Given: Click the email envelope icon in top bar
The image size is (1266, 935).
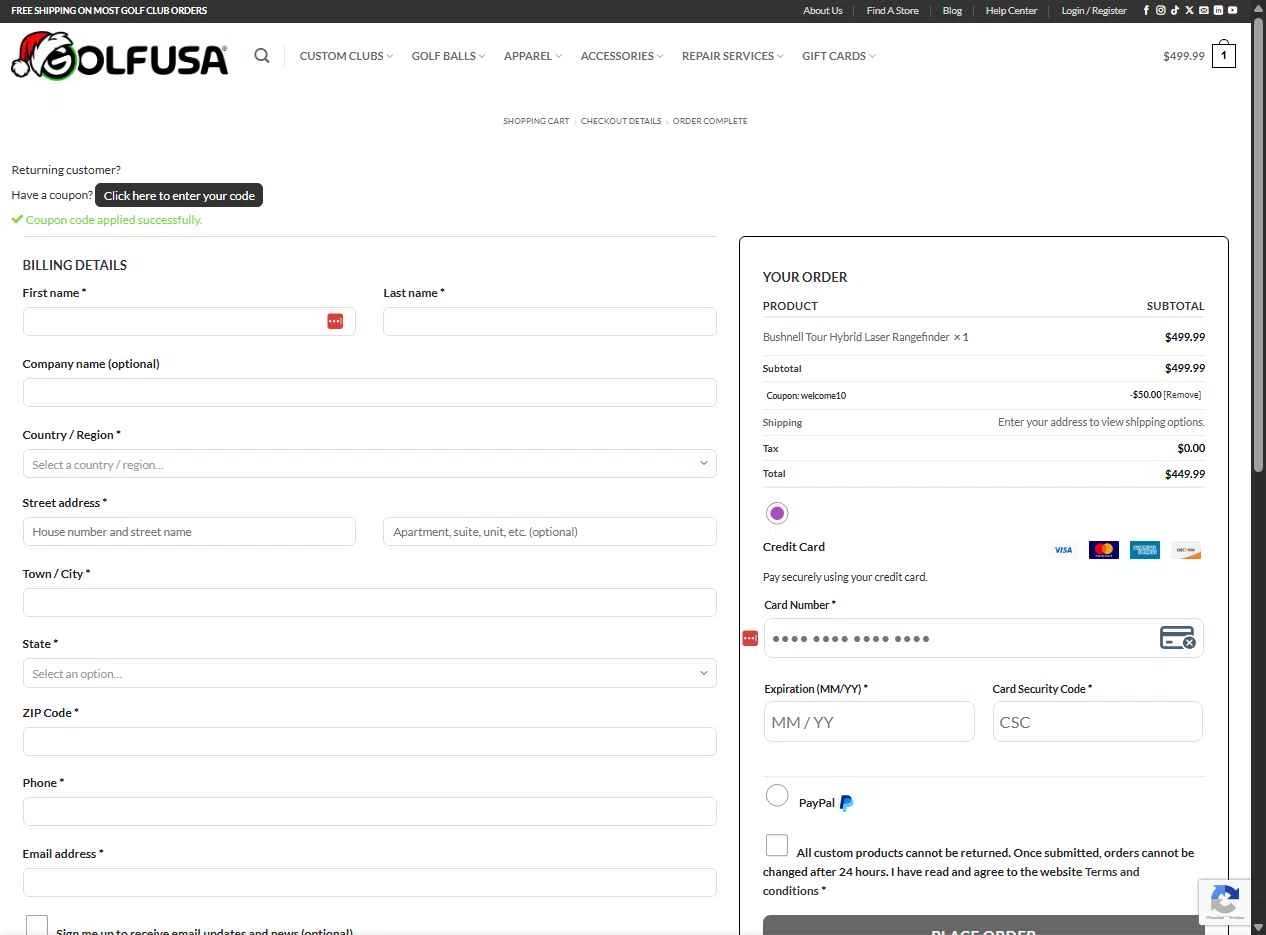Looking at the screenshot, I should tap(1204, 10).
